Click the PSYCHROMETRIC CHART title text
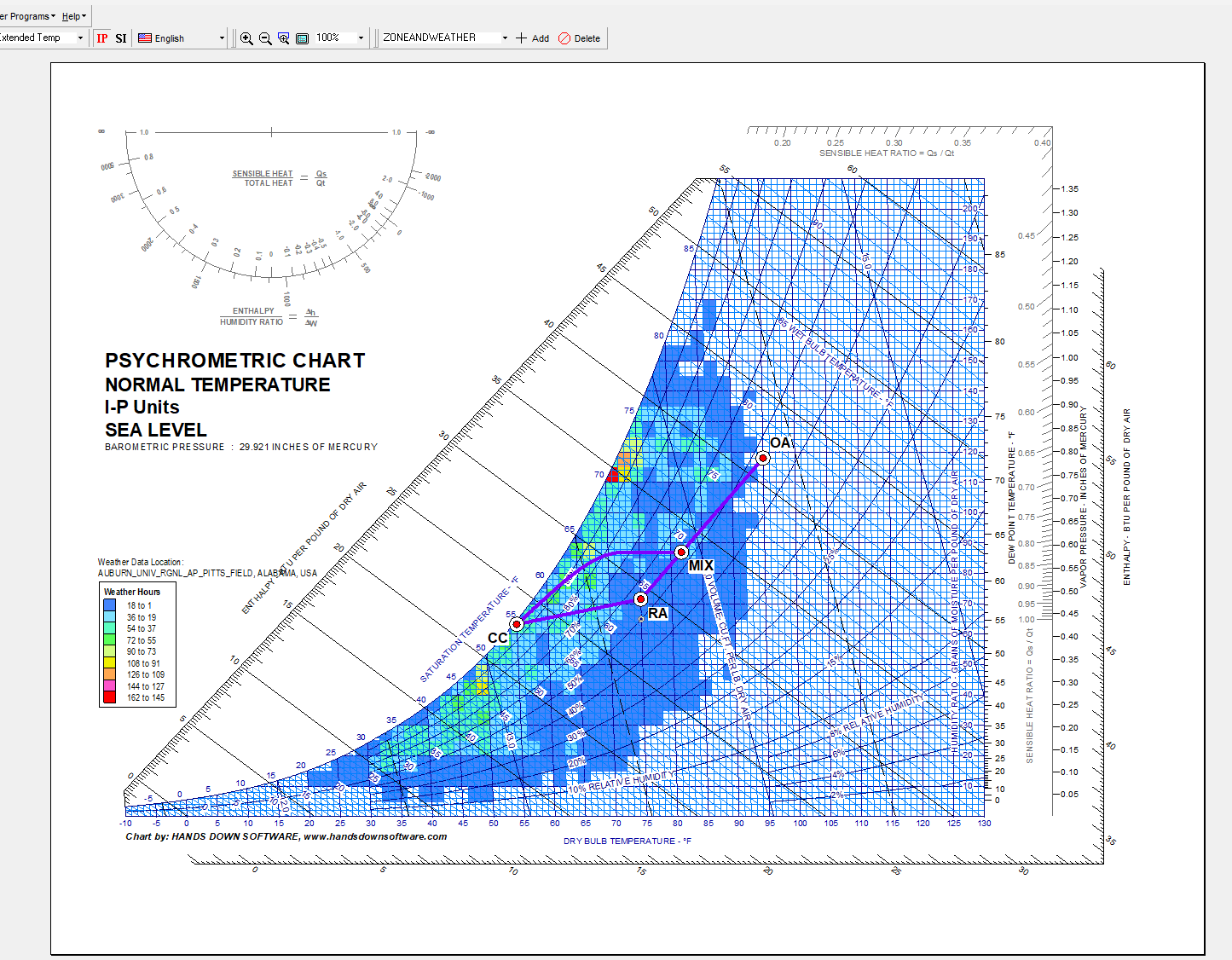Viewport: 1232px width, 960px height. click(234, 361)
